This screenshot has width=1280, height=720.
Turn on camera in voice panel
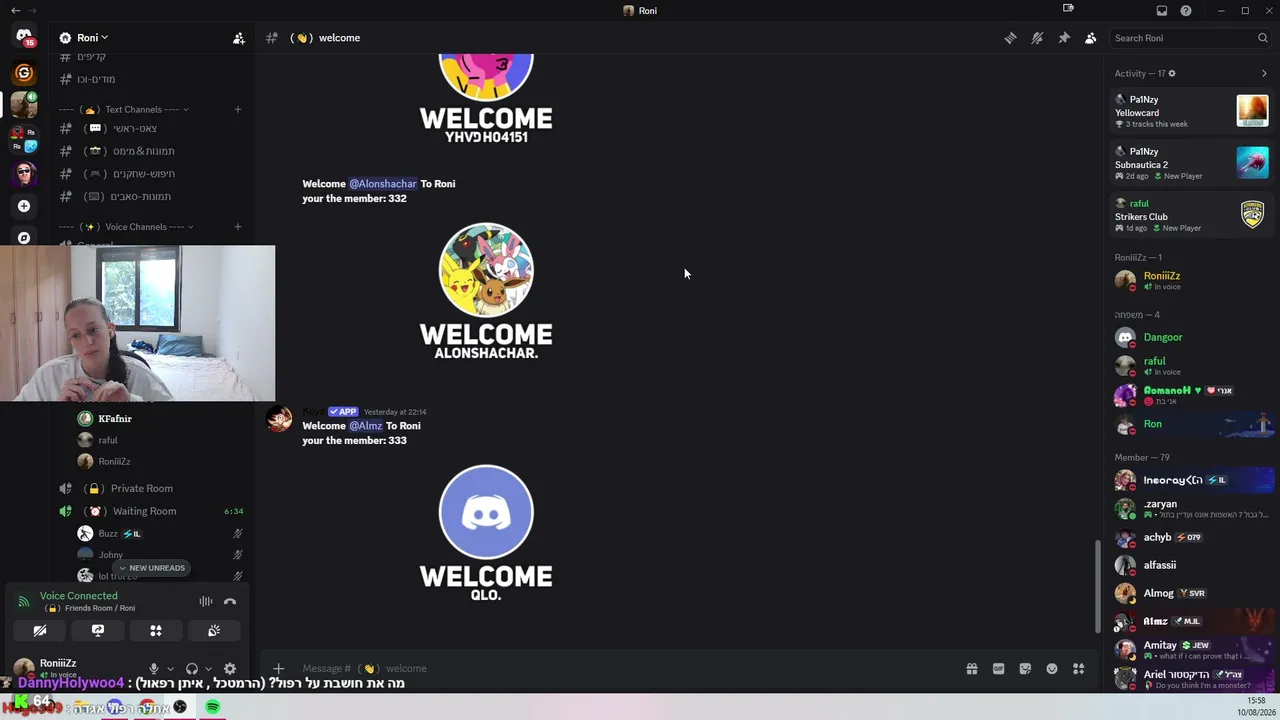coord(40,631)
